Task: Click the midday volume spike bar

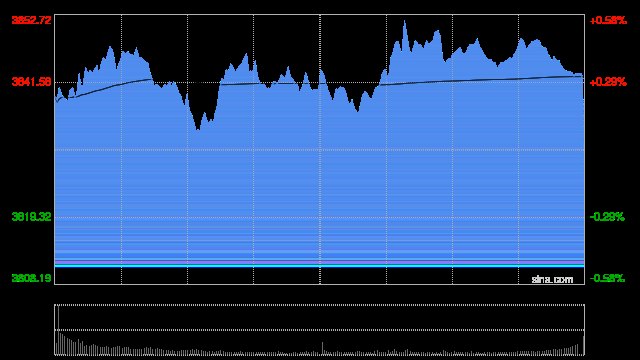Action: (x=322, y=348)
